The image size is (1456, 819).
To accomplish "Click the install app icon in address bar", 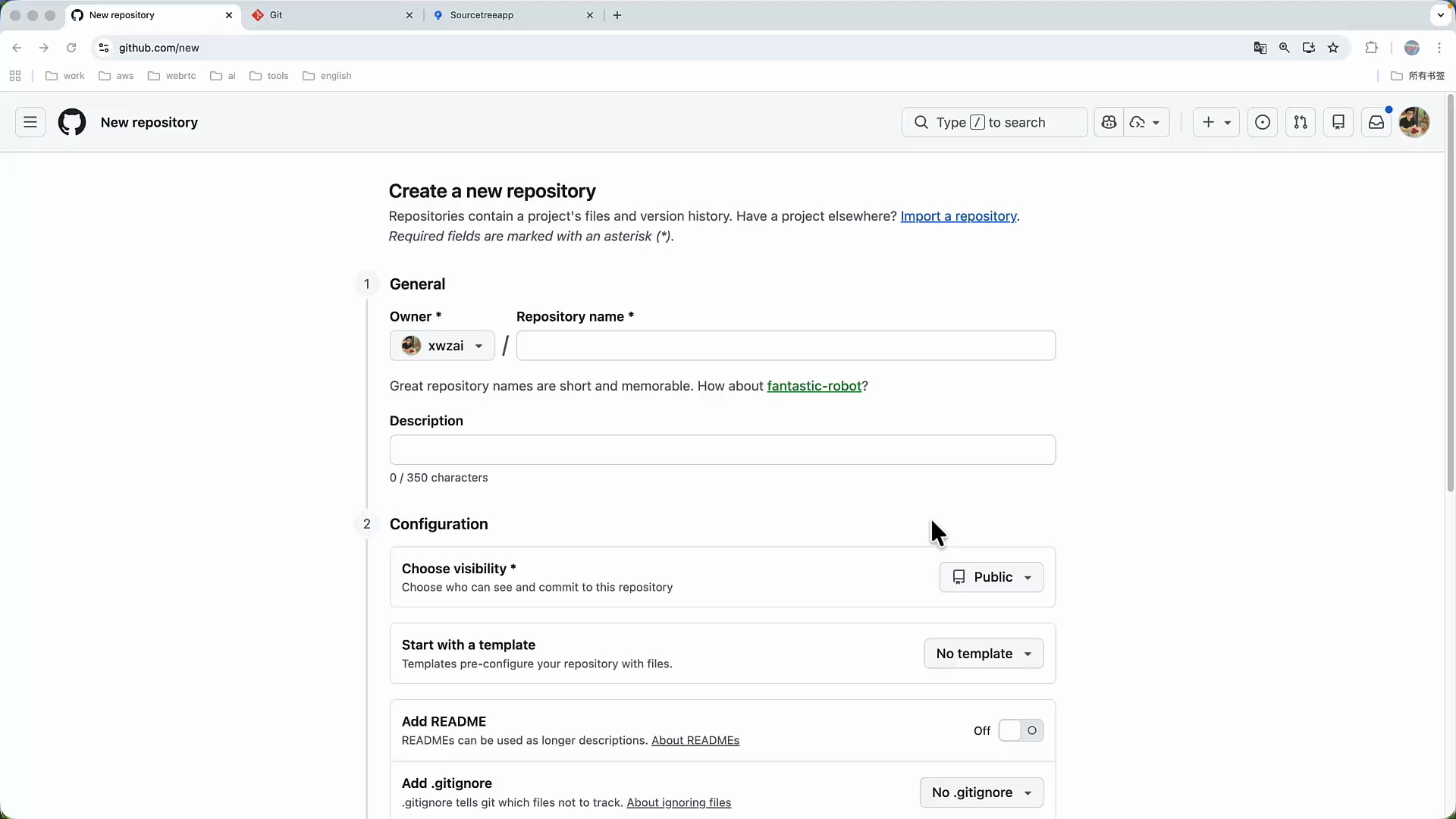I will (x=1309, y=48).
